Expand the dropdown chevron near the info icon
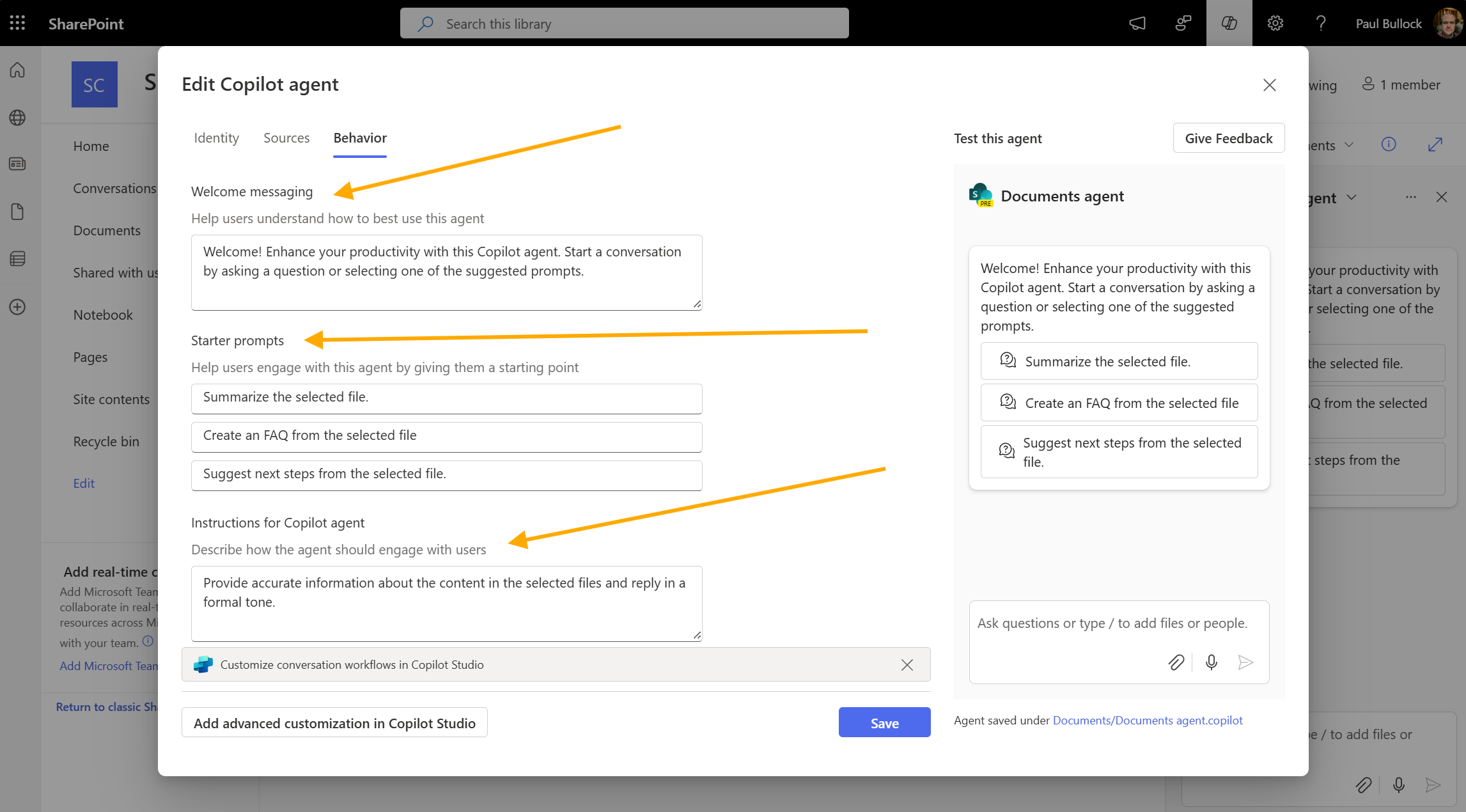 pos(1349,145)
